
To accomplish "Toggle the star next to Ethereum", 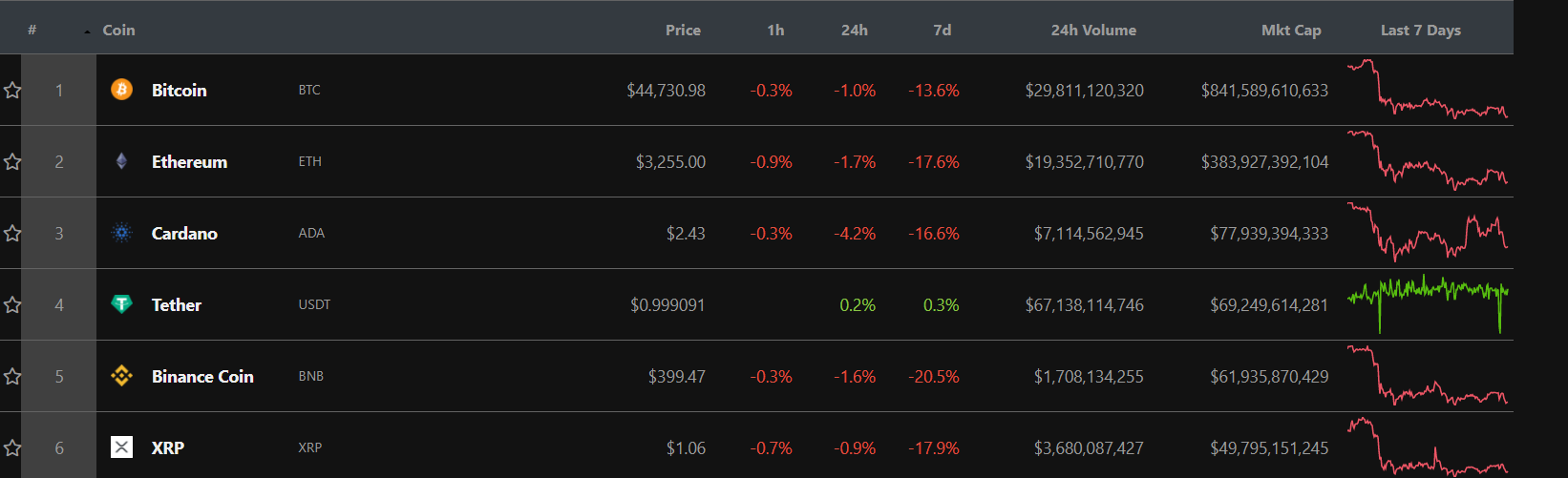I will 12,161.
